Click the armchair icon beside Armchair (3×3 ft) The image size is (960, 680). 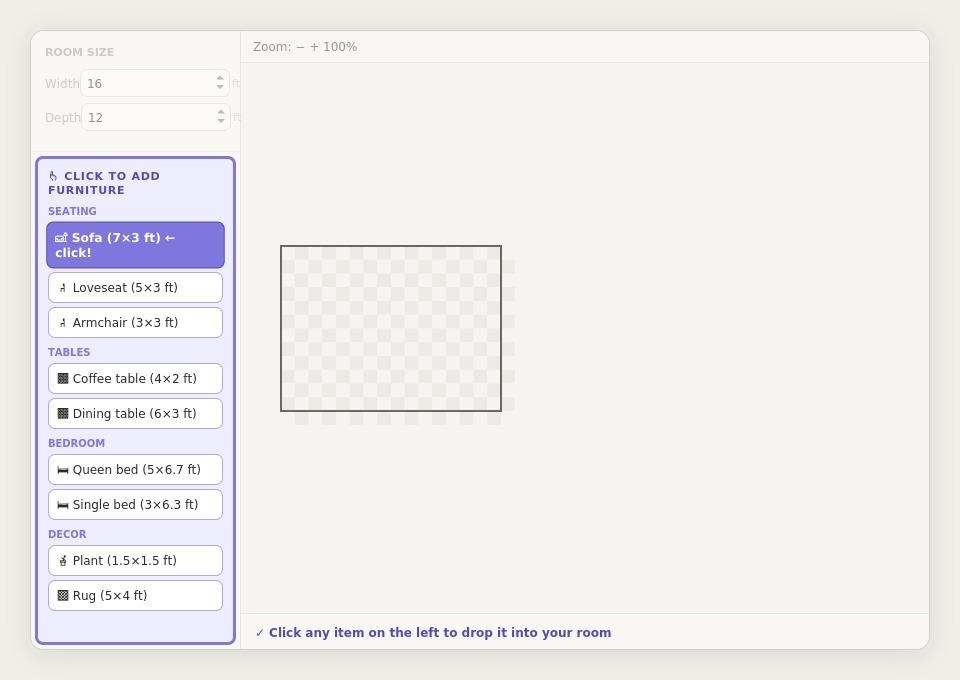[63, 322]
